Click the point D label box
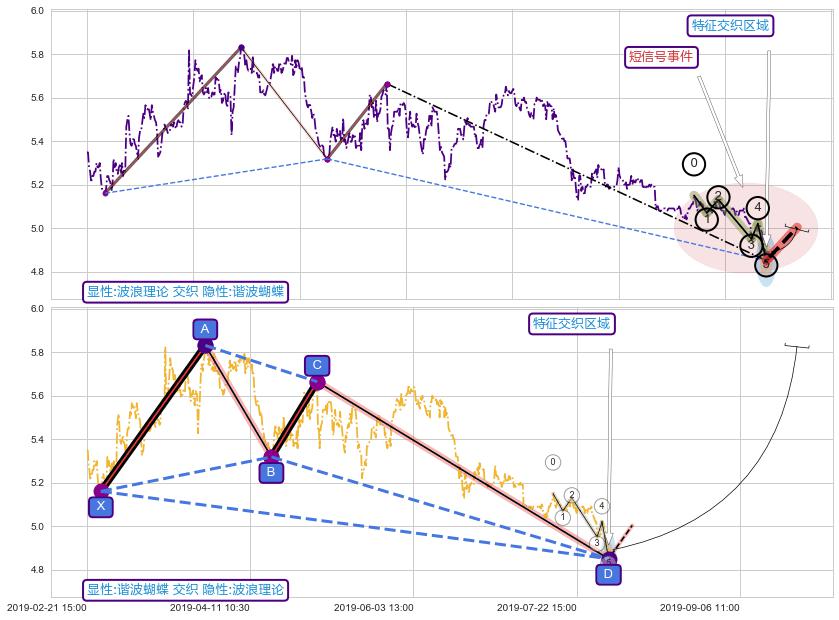The height and width of the screenshot is (620, 839). (x=608, y=574)
